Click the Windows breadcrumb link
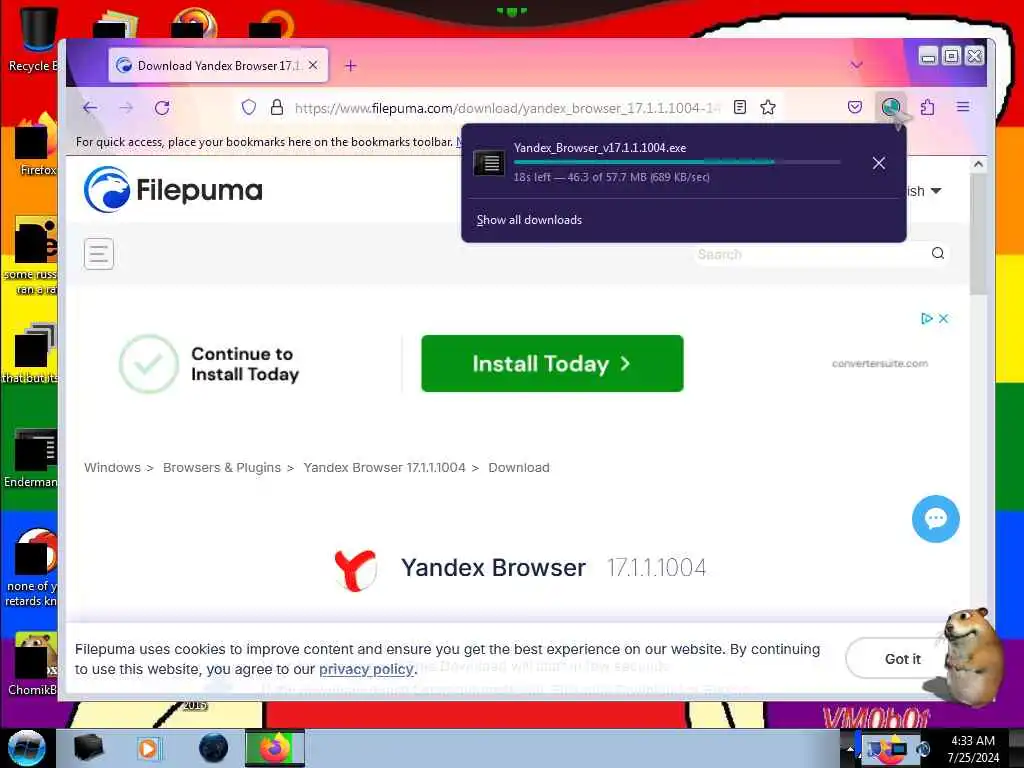Image resolution: width=1024 pixels, height=768 pixels. pos(112,468)
